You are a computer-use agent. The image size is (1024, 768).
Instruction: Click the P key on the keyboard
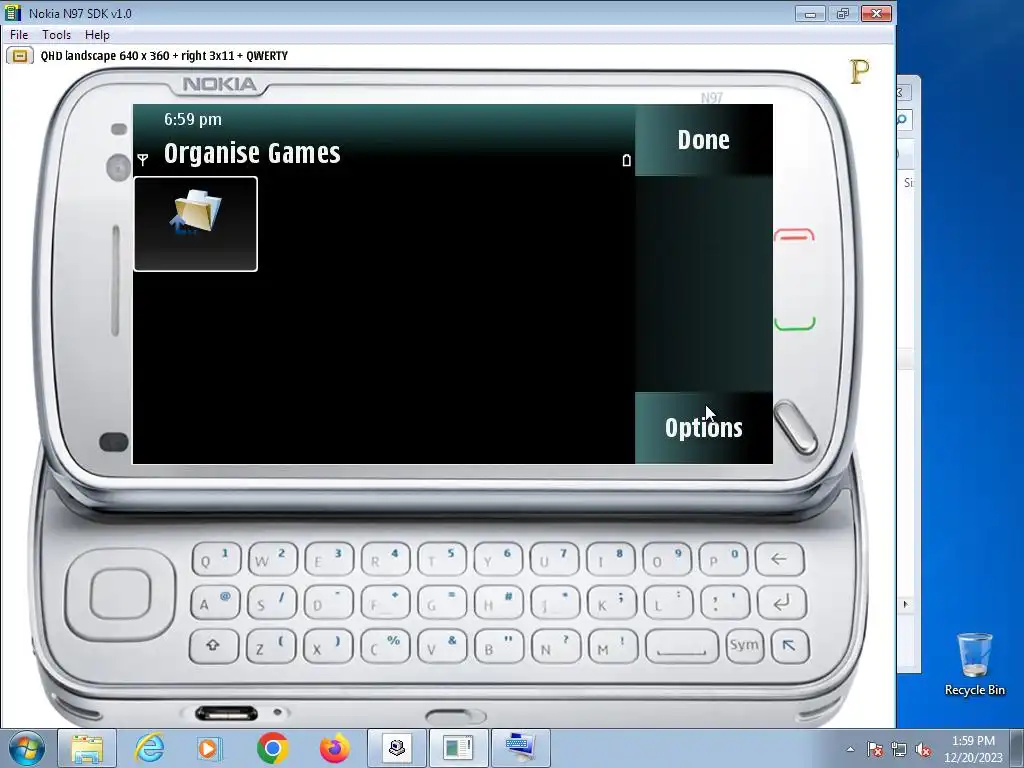tap(723, 559)
